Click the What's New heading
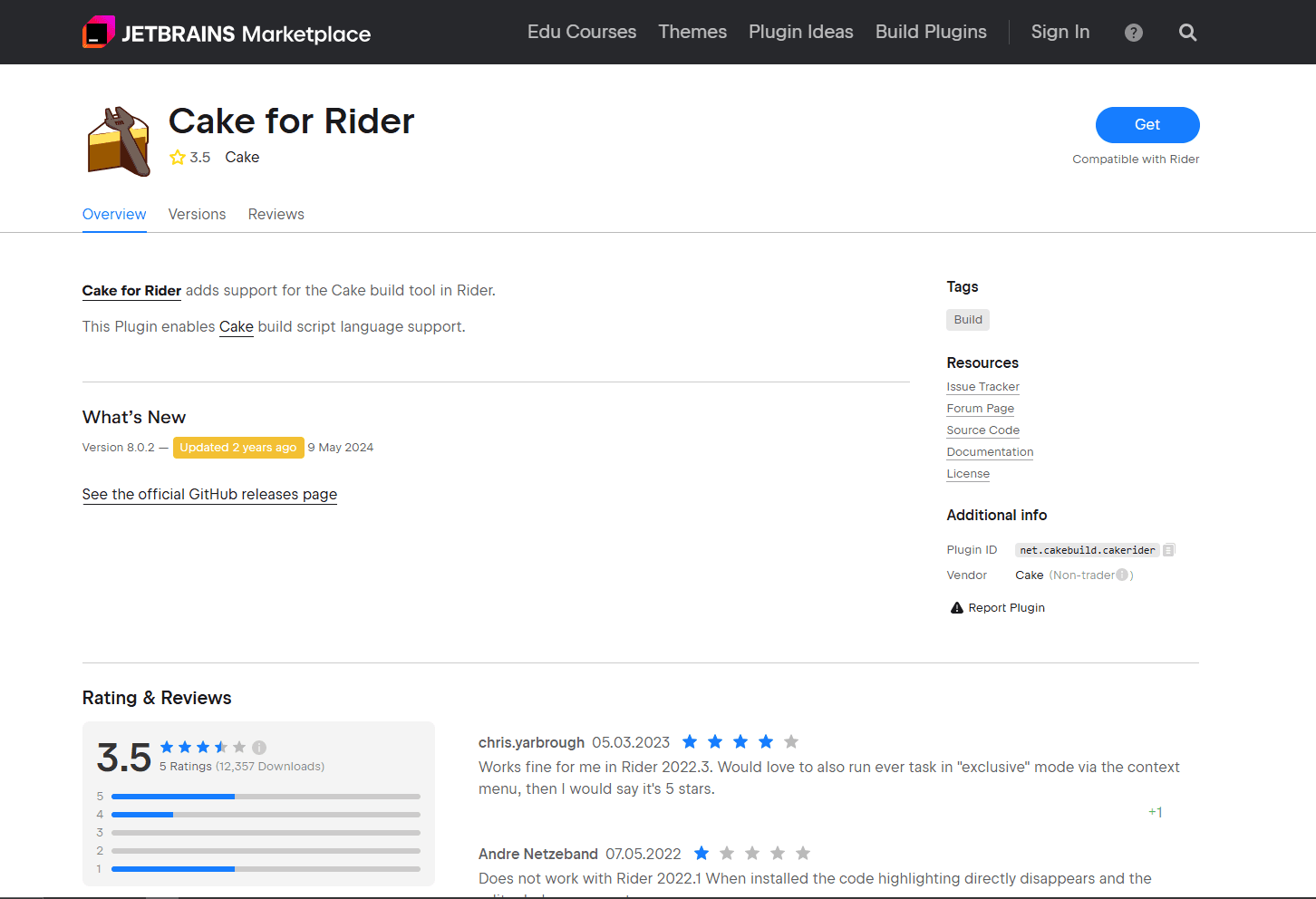The width and height of the screenshot is (1316, 899). tap(134, 417)
